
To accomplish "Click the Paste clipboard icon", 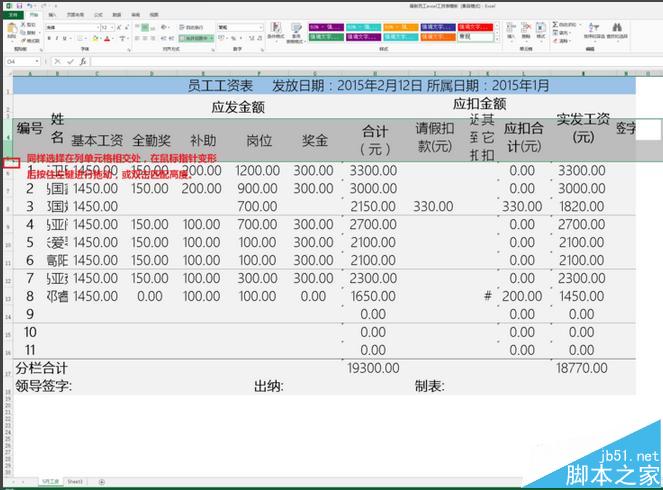I will point(12,30).
